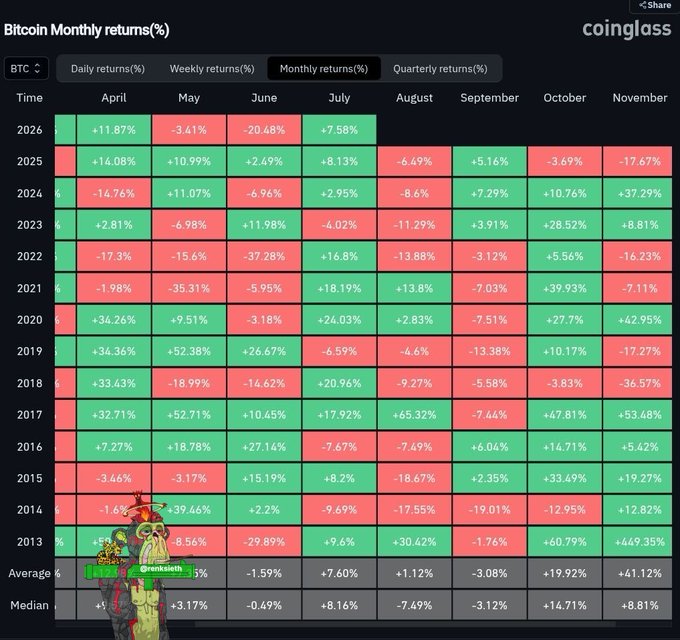This screenshot has height=640, width=680.
Task: Click the +41.12% November average cell
Action: 638,573
